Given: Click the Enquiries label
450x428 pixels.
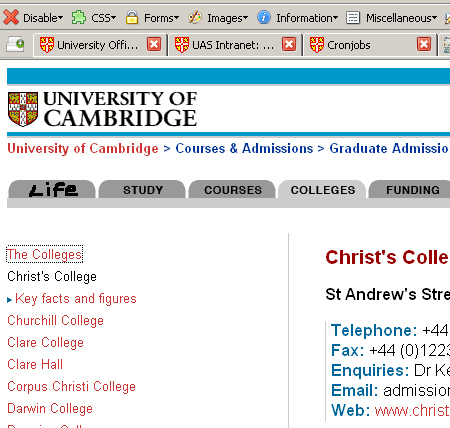Looking at the screenshot, I should [370, 370].
